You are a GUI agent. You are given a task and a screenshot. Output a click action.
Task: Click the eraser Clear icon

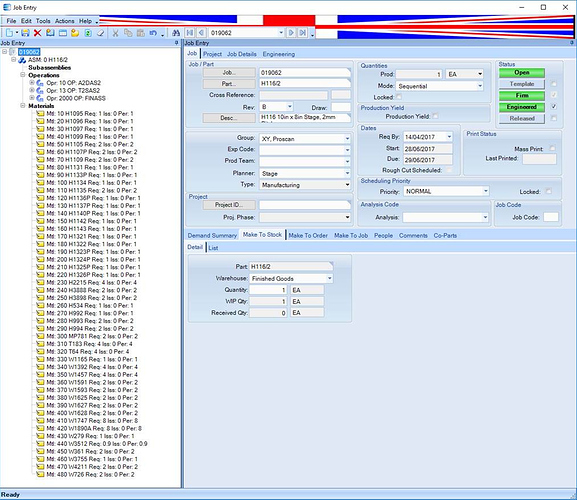click(100, 33)
